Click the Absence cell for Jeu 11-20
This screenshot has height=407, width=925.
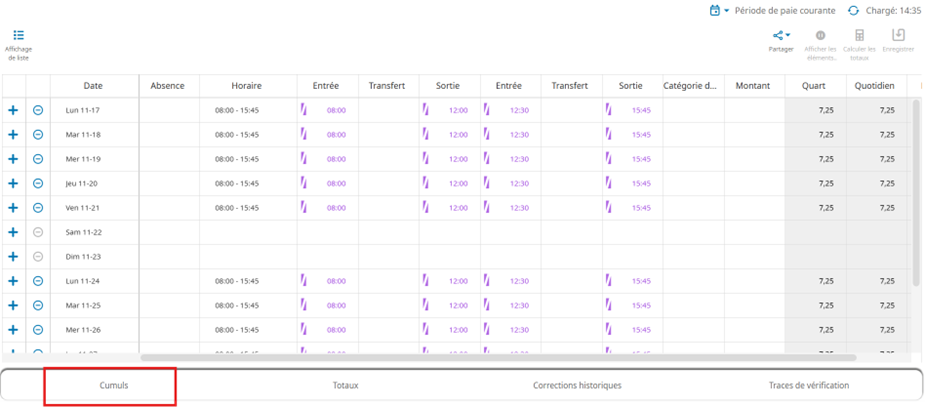[168, 183]
